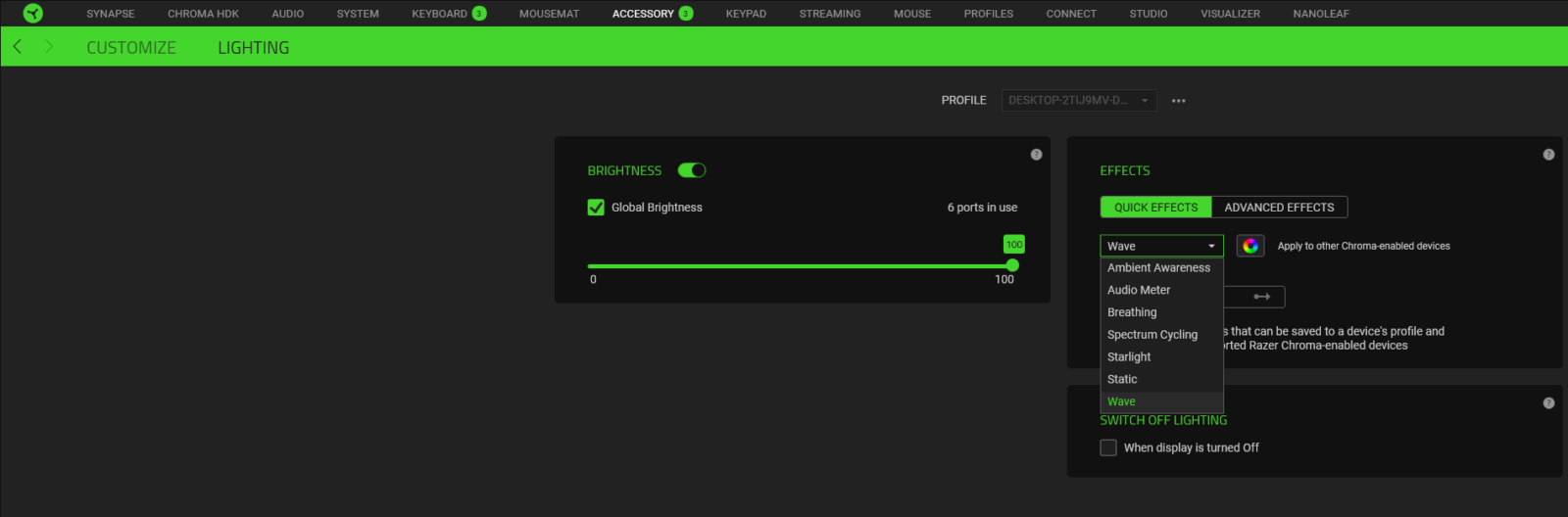Enable When display is turned Off

tap(1108, 447)
